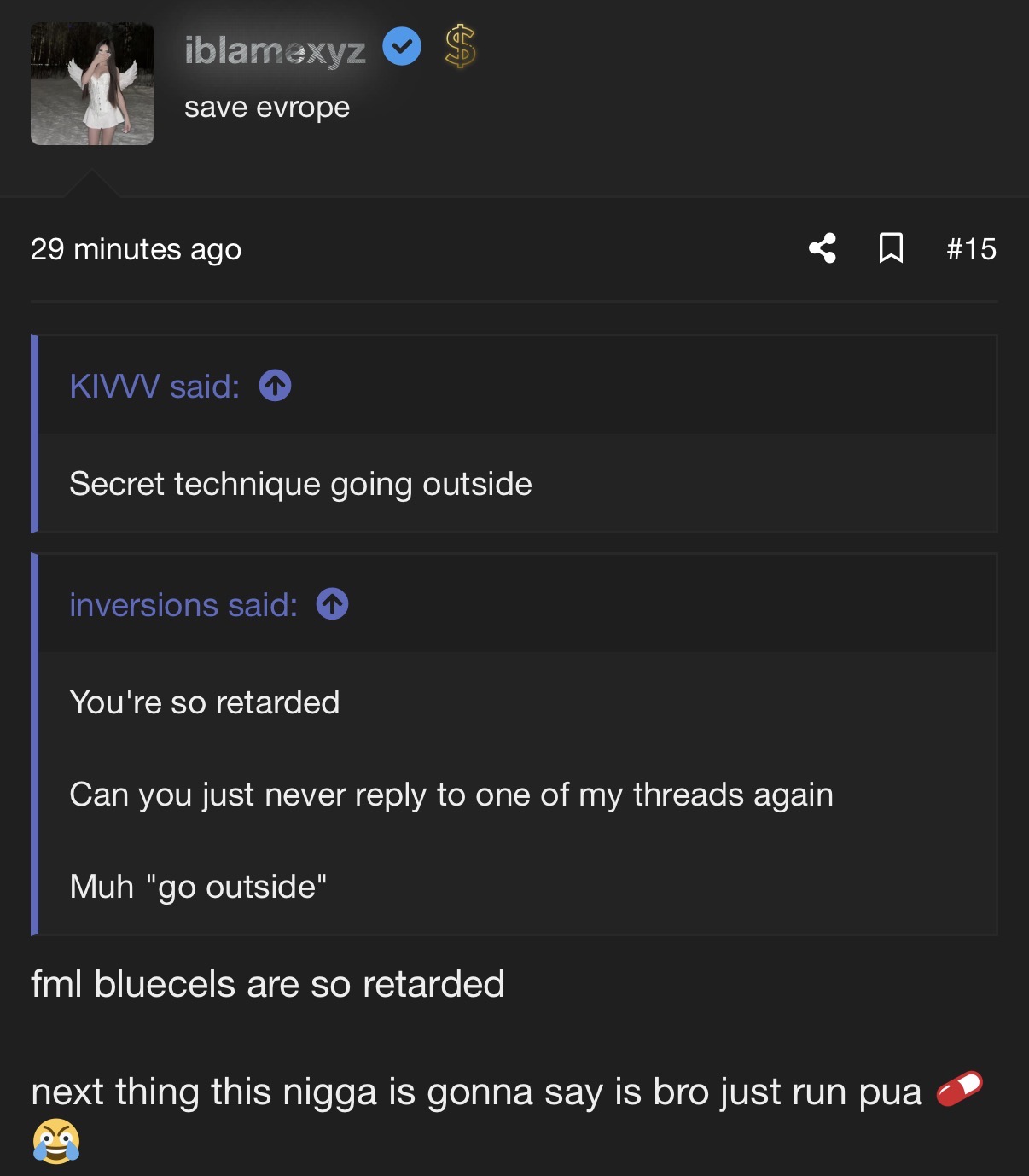Click the red pill emoji
This screenshot has height=1176, width=1029.
coord(959,1090)
